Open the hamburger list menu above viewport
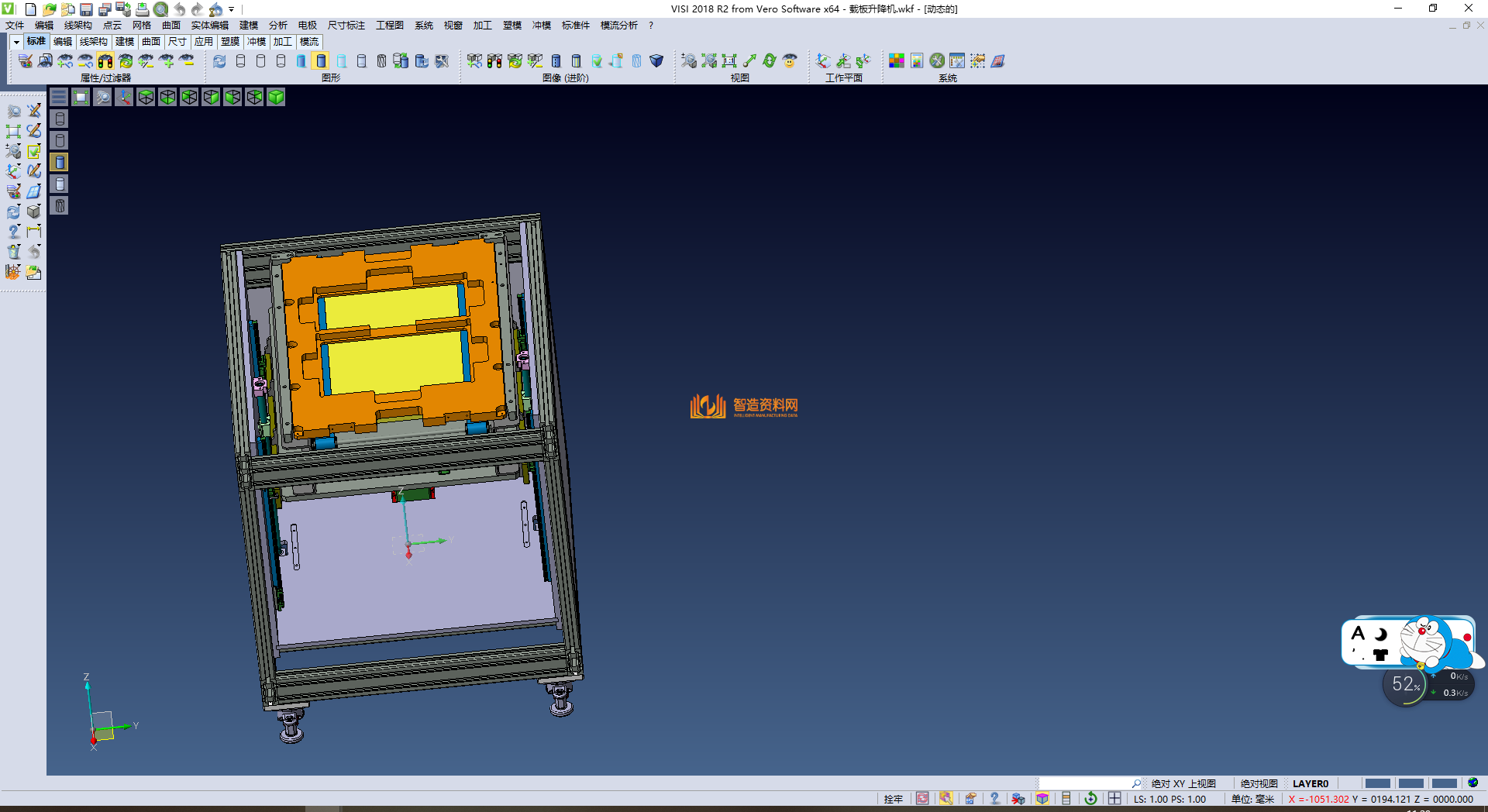The image size is (1488, 812). 59,97
